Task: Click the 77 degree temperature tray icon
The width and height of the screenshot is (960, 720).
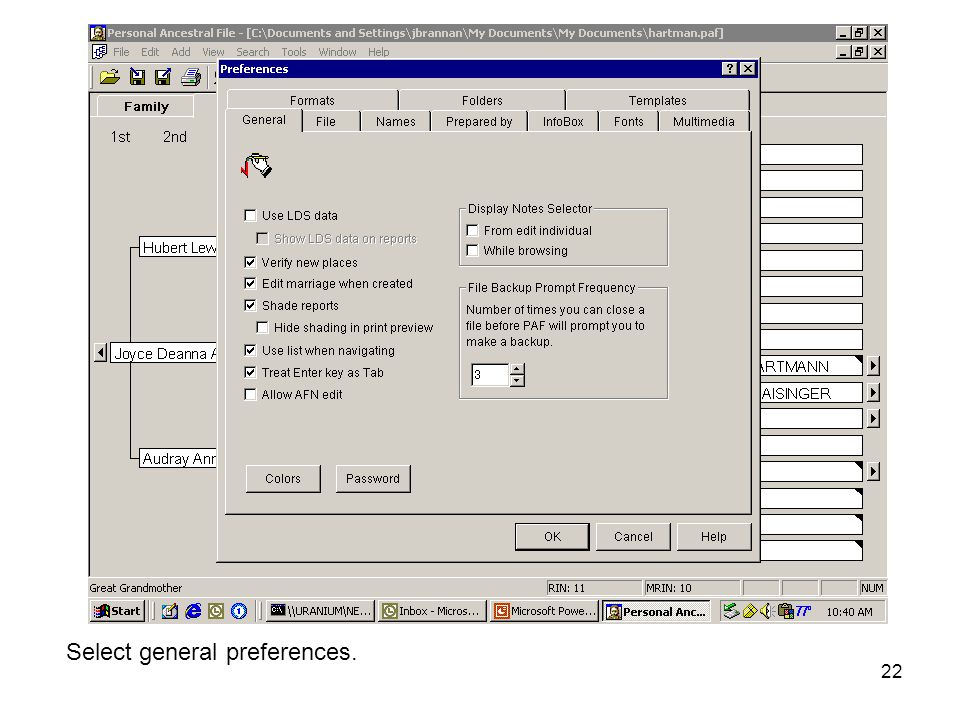Action: pyautogui.click(x=803, y=611)
